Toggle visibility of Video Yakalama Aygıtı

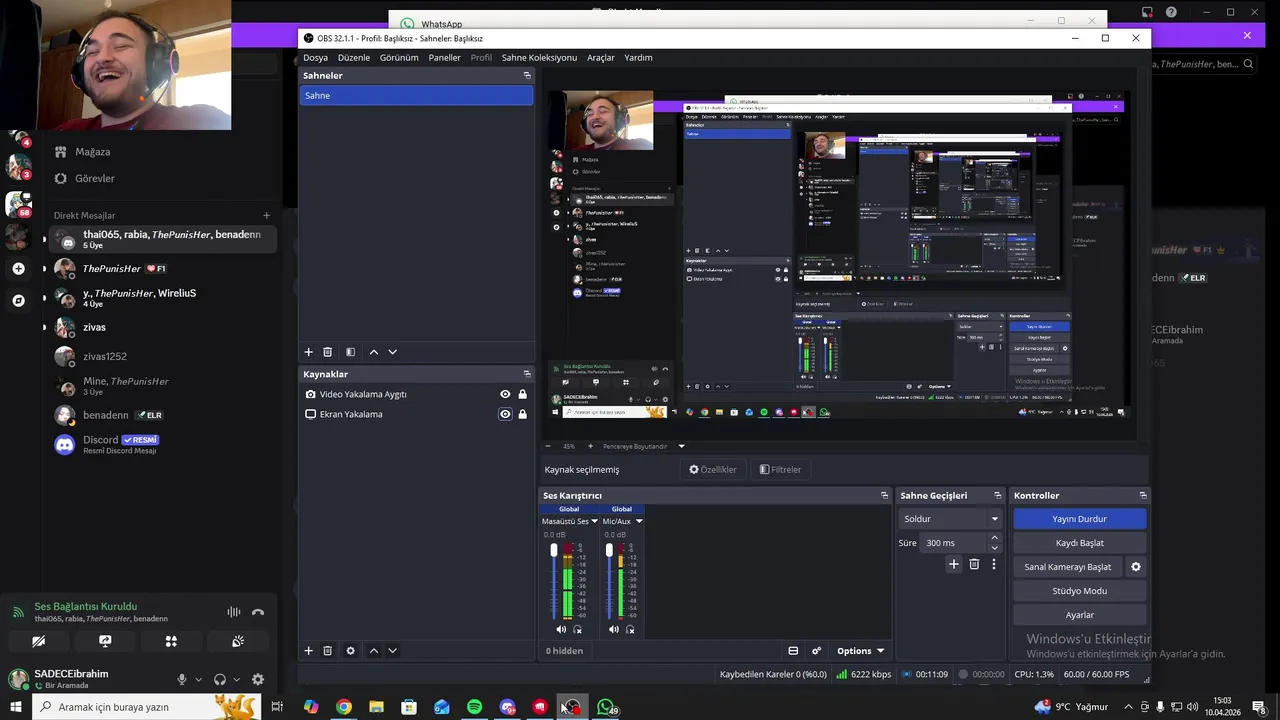505,394
